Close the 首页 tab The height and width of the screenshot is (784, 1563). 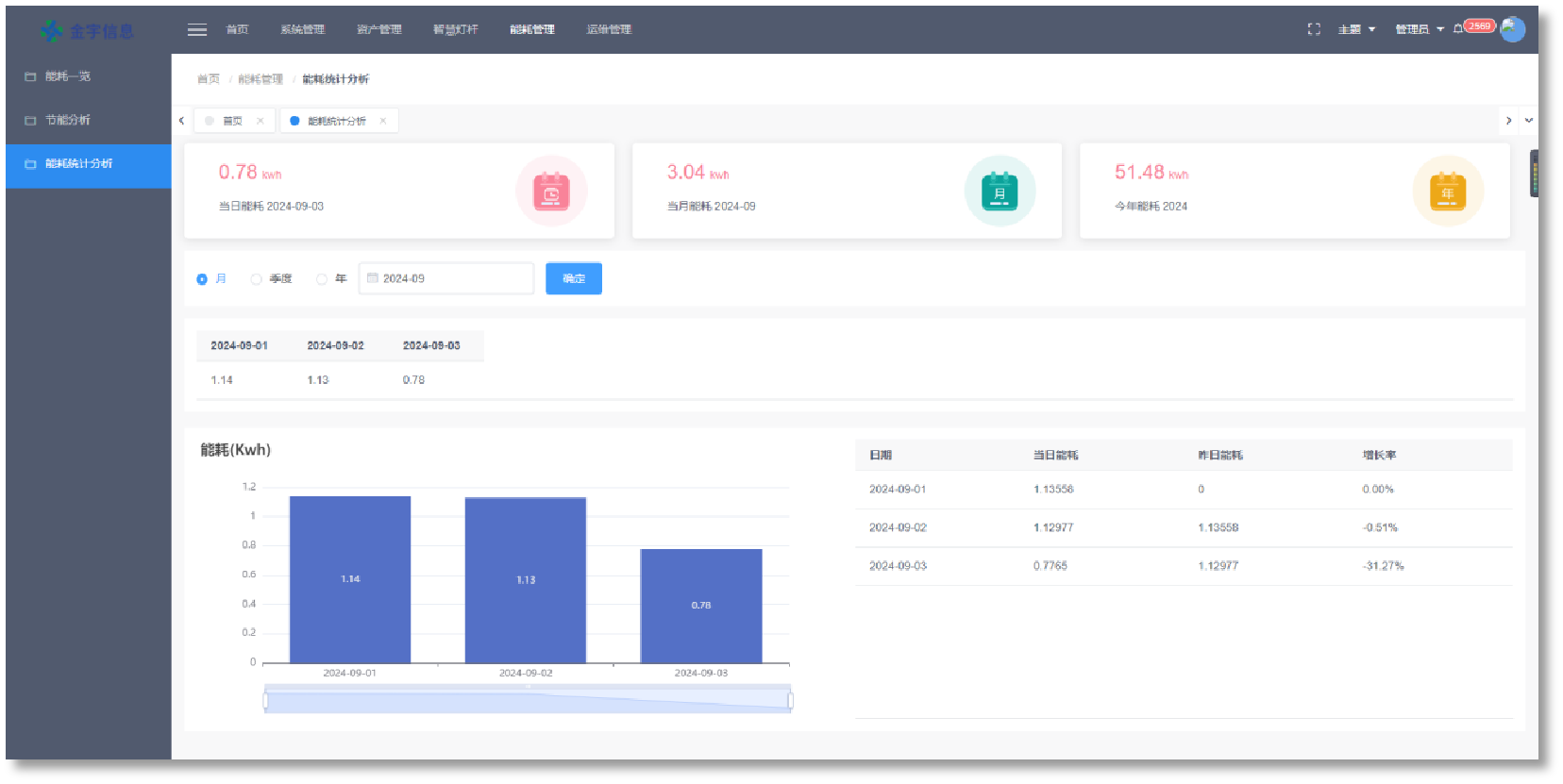coord(260,121)
